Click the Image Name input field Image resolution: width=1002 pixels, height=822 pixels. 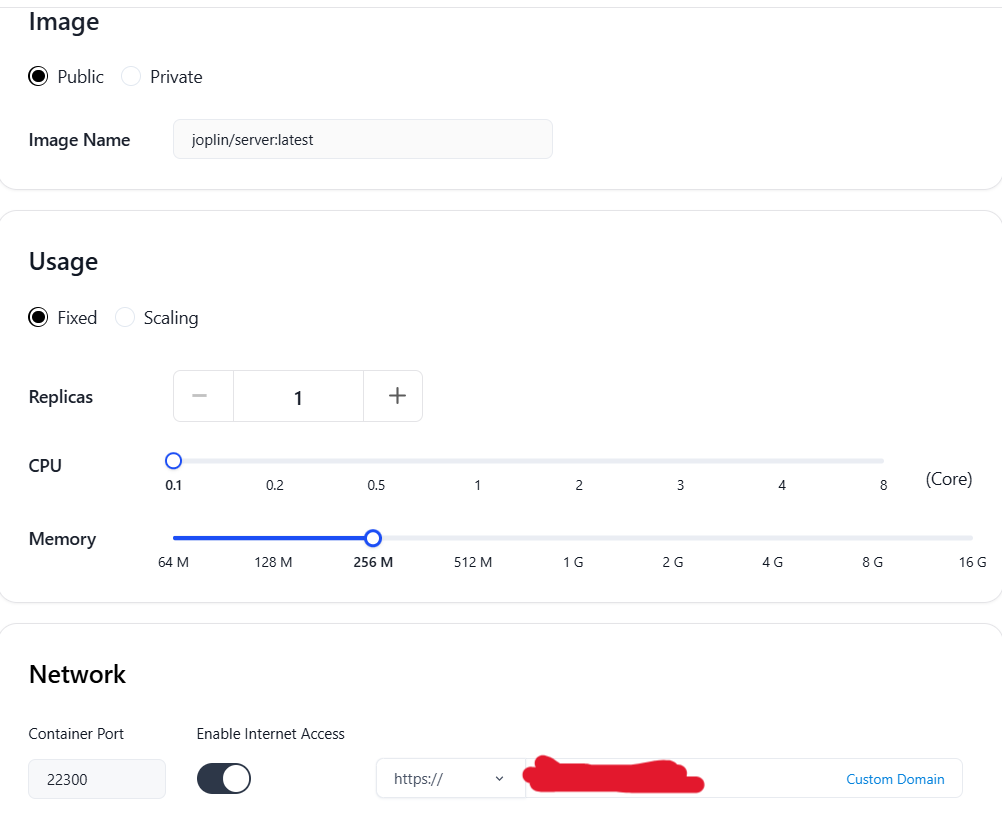pyautogui.click(x=362, y=139)
